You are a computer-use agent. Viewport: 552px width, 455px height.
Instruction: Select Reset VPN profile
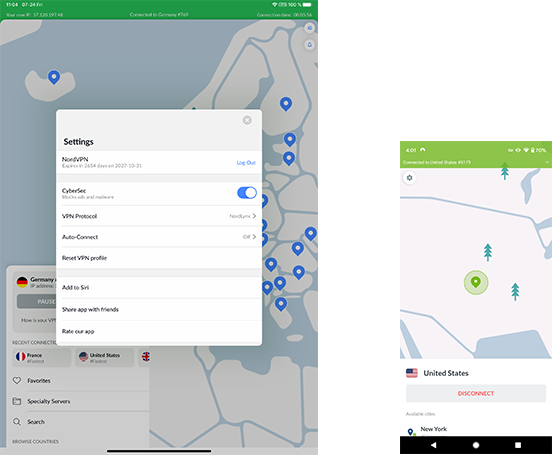coord(159,258)
